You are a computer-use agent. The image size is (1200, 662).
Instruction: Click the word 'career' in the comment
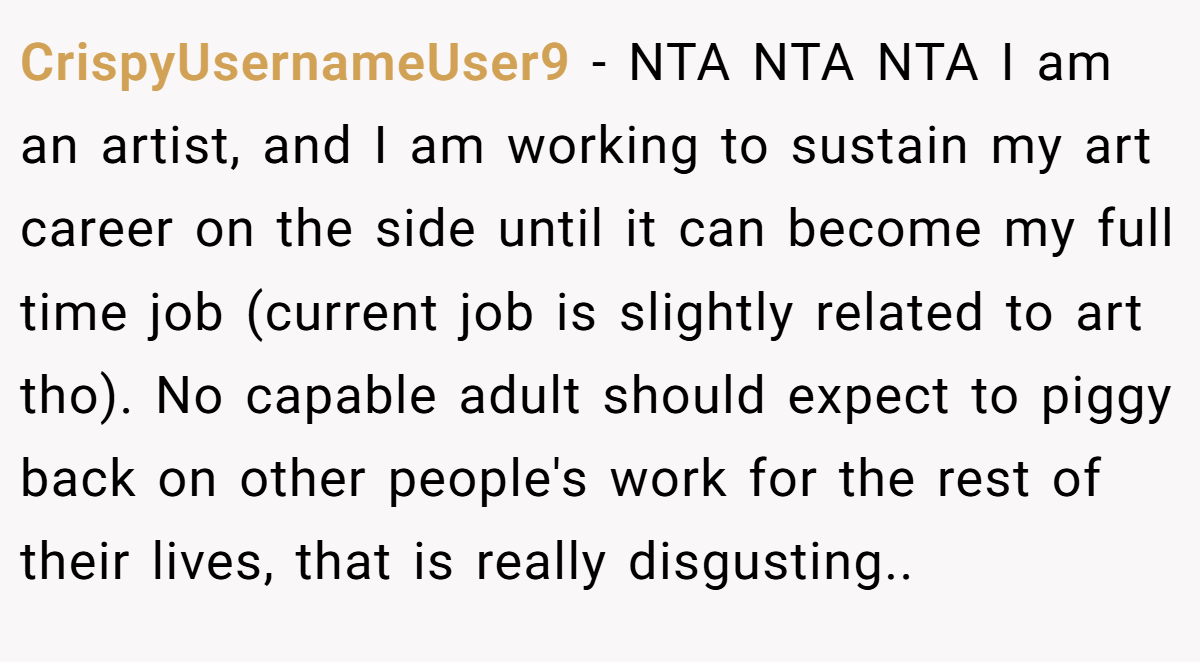[x=98, y=231]
